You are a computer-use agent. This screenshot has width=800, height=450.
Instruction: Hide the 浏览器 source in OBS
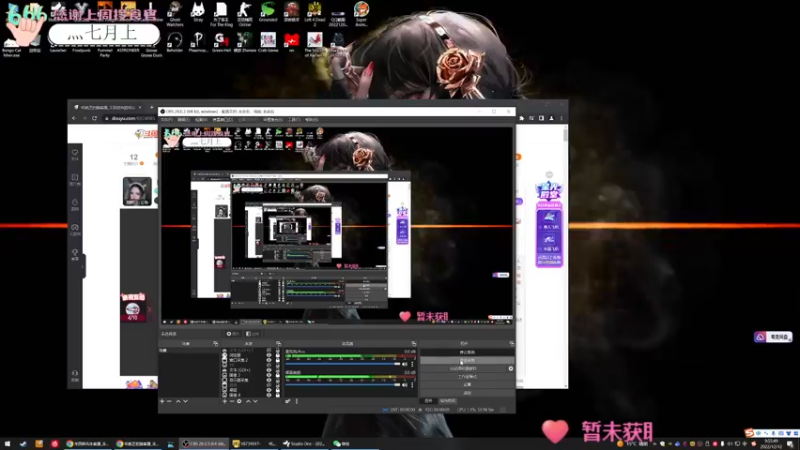click(269, 355)
